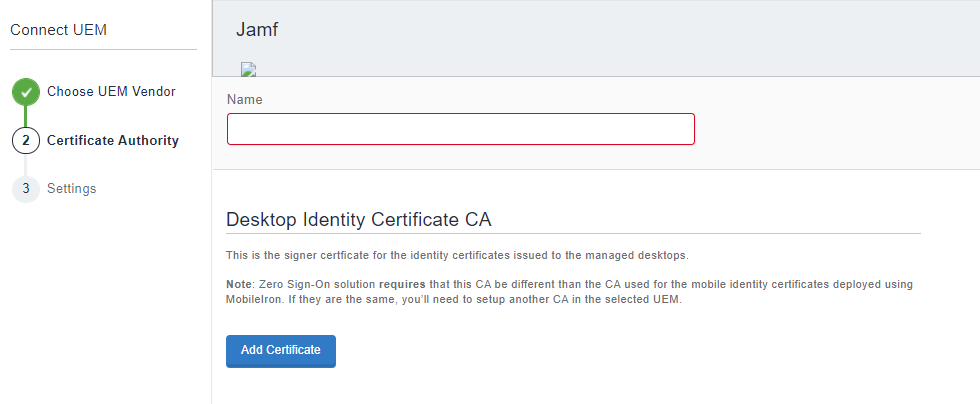This screenshot has height=404, width=980.
Task: Click the Jamf vendor heading
Action: [x=257, y=30]
